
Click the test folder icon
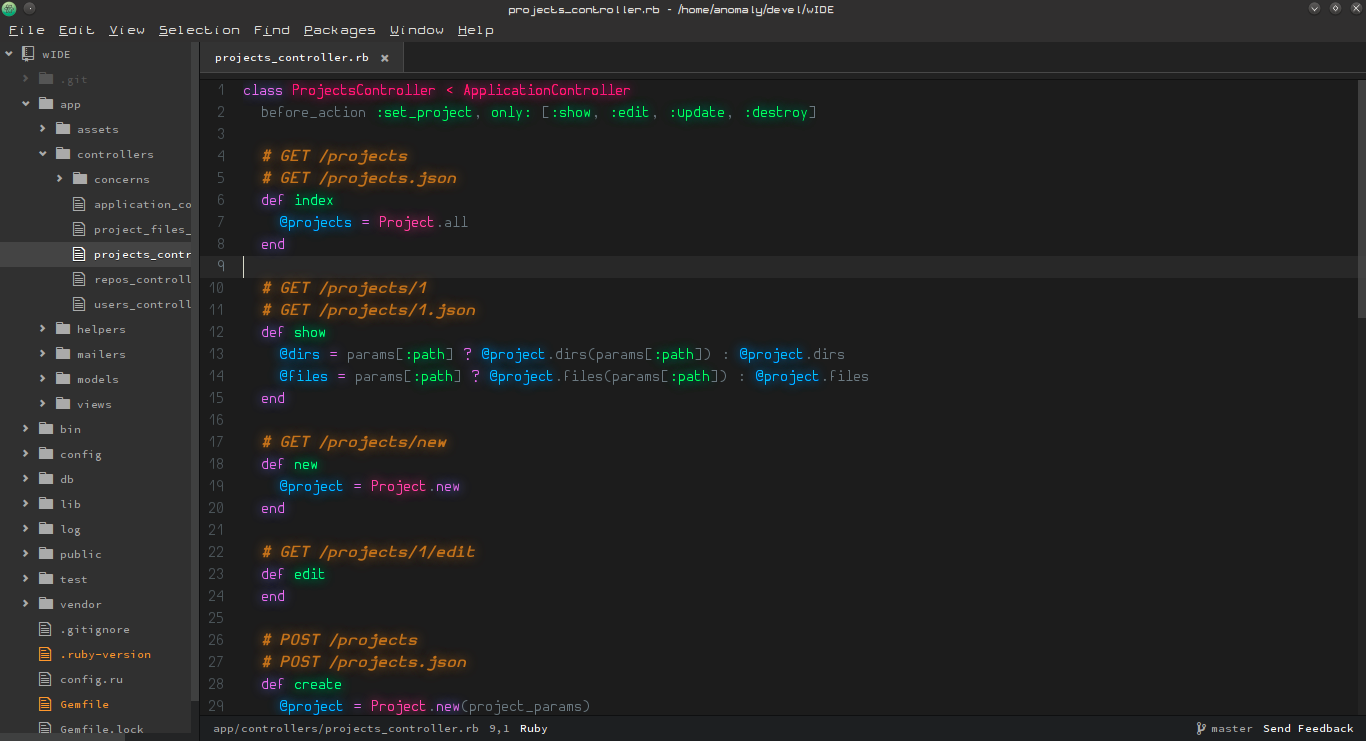pos(45,579)
